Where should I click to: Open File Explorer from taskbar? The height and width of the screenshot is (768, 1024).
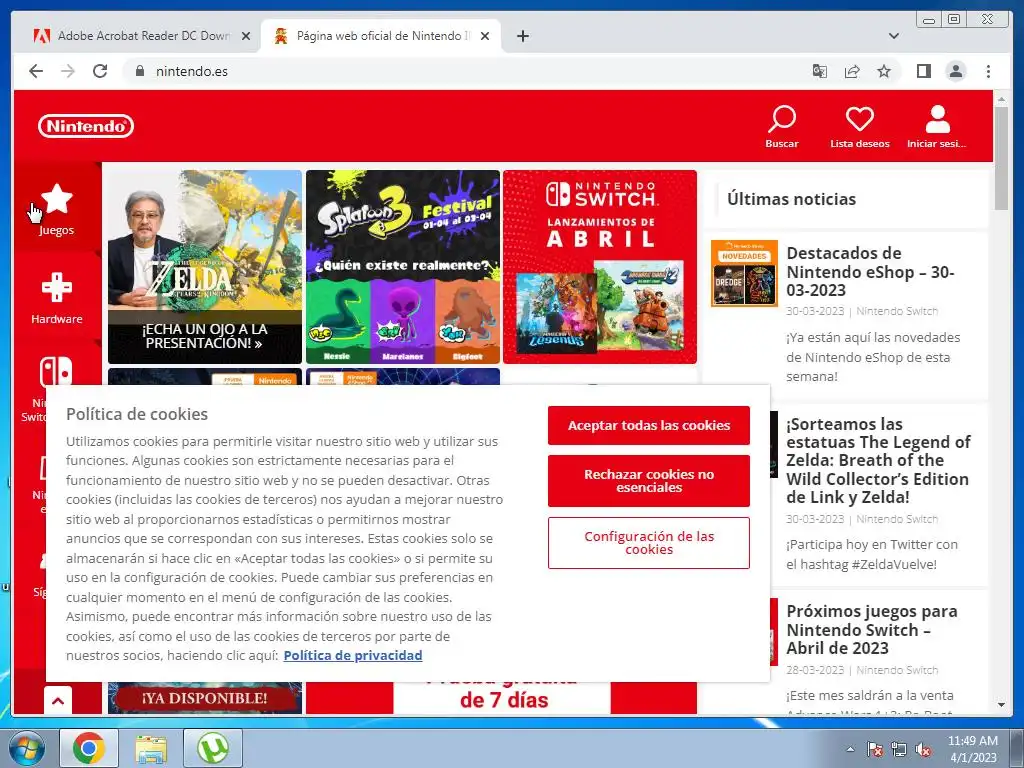151,748
